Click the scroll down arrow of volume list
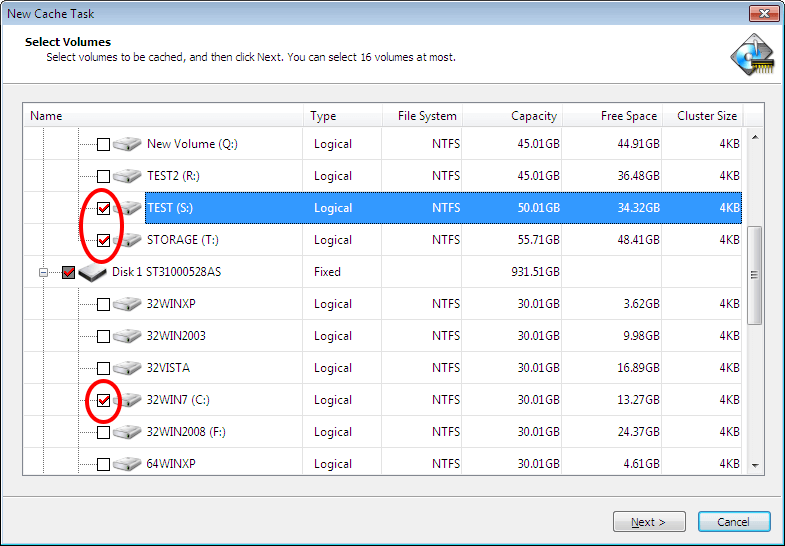The image size is (785, 546). tap(755, 465)
